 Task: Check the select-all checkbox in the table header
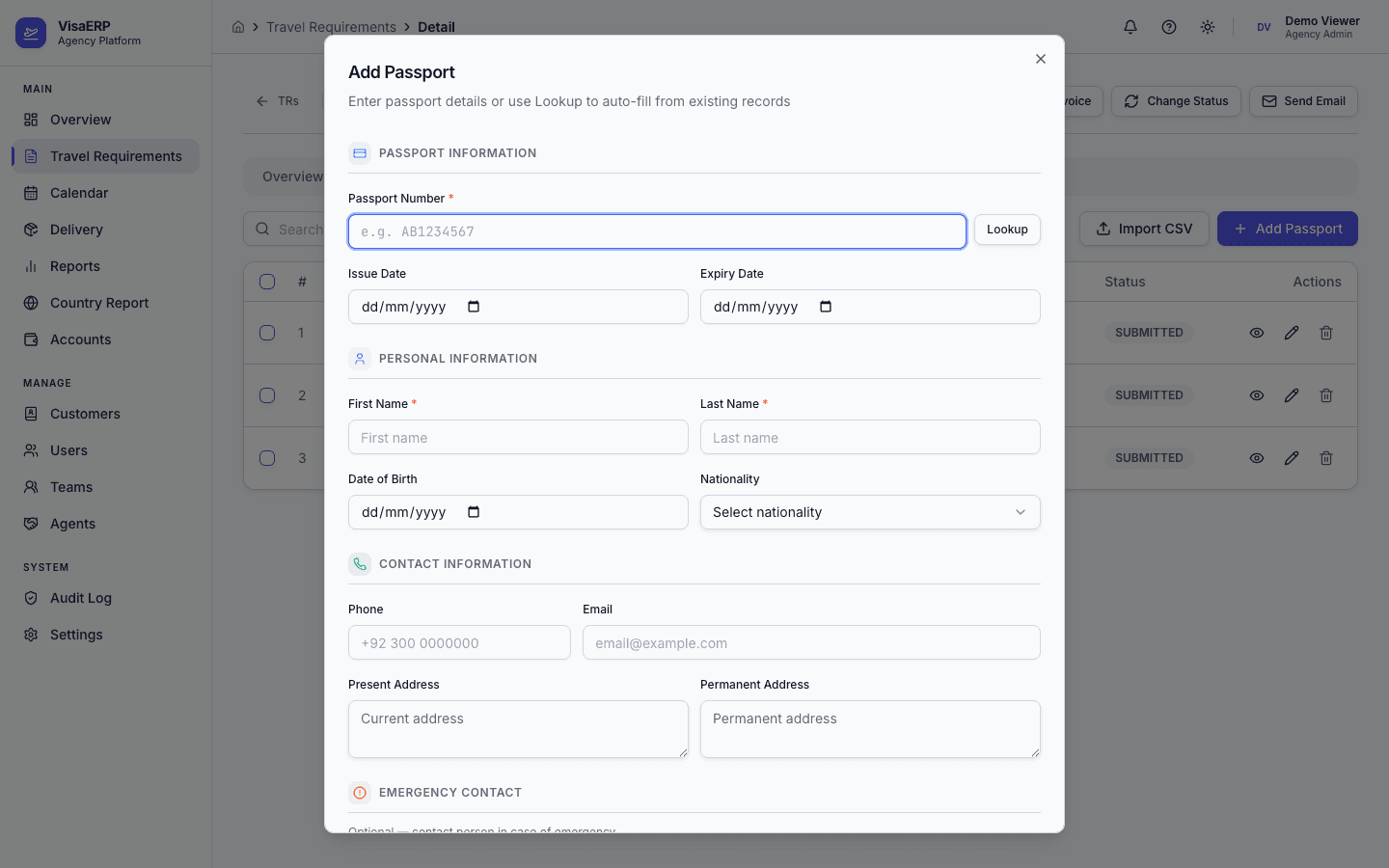coord(267,282)
